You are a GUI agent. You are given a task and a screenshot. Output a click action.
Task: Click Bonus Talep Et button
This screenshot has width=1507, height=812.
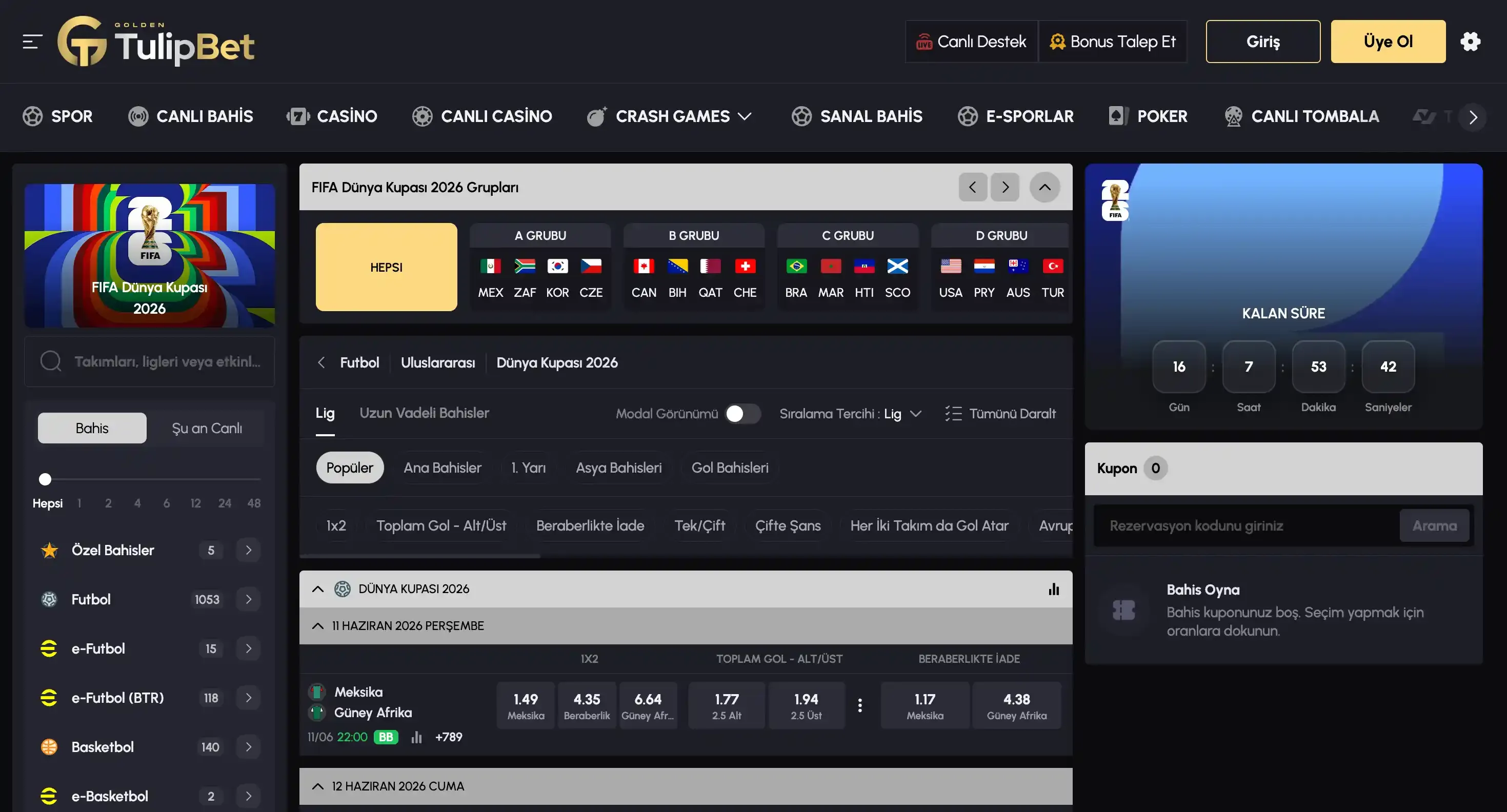coord(1113,42)
